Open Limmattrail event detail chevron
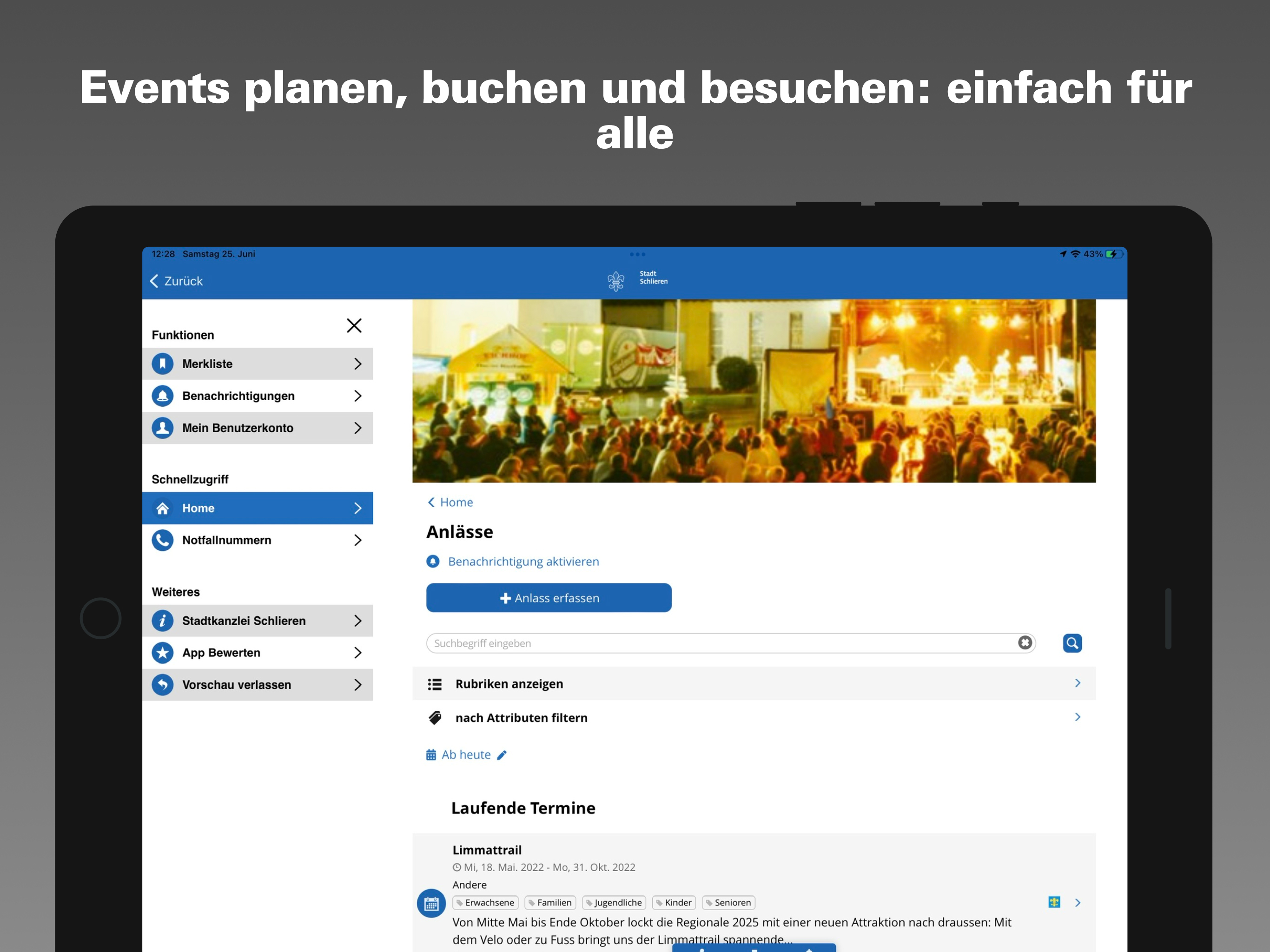This screenshot has height=952, width=1270. tap(1078, 903)
